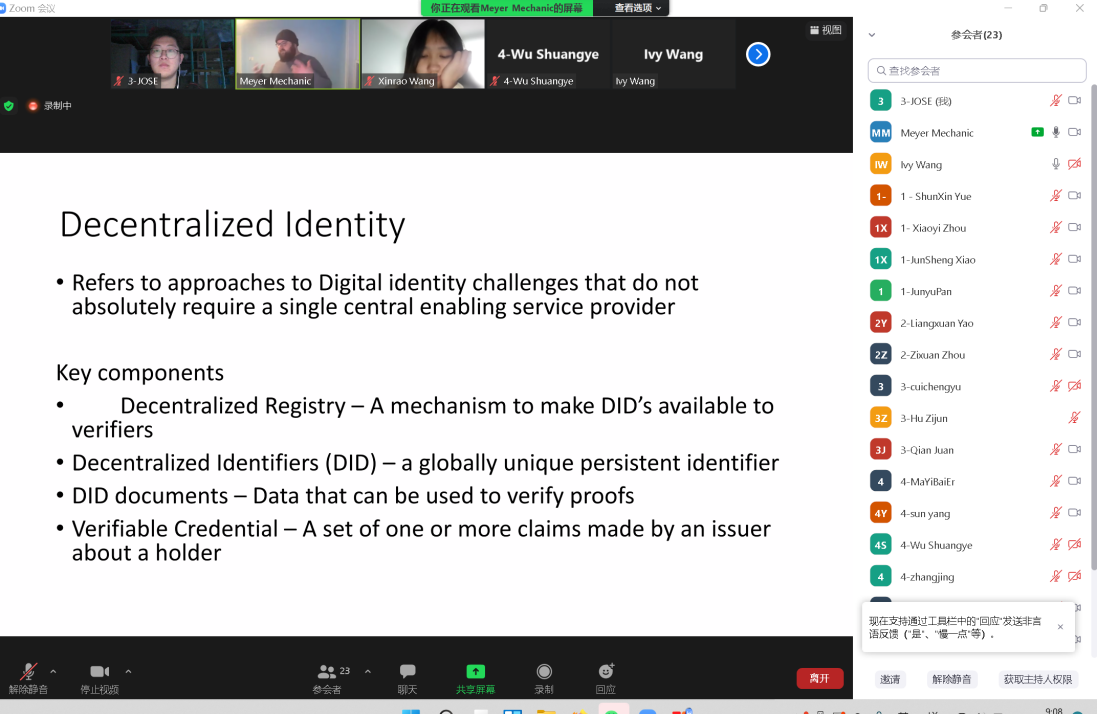Show next video thumbnails with blue arrow
The image size is (1097, 714).
click(758, 54)
